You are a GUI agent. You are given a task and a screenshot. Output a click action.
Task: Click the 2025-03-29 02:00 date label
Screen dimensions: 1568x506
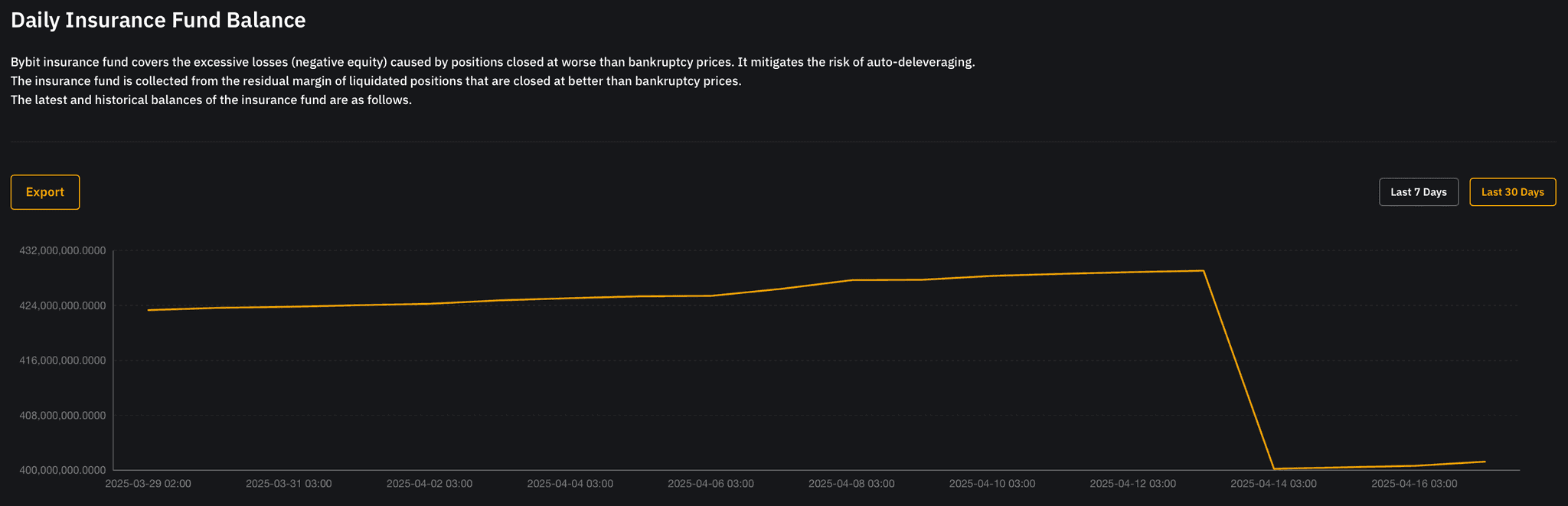pos(148,484)
